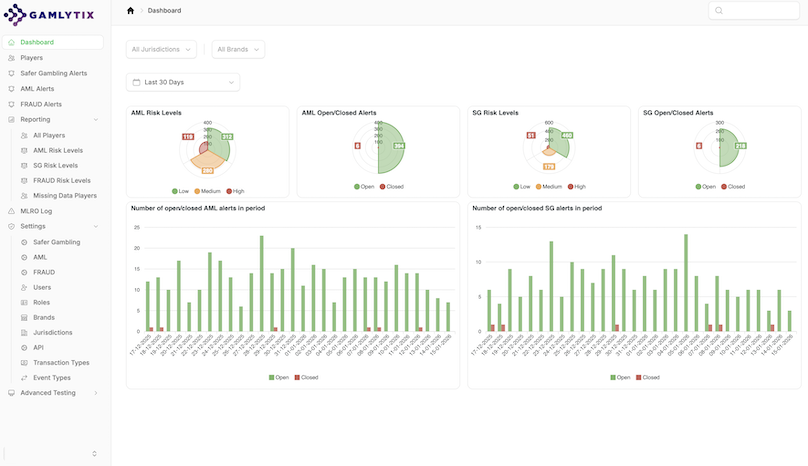Click the API settings sidebar icon
Image resolution: width=808 pixels, height=466 pixels.
(24, 347)
